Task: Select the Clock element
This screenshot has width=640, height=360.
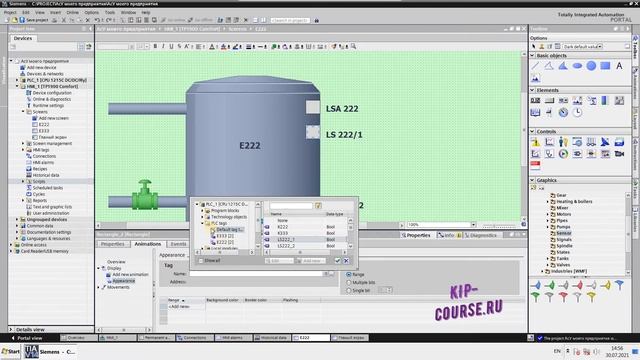Action: pyautogui.click(x=577, y=112)
